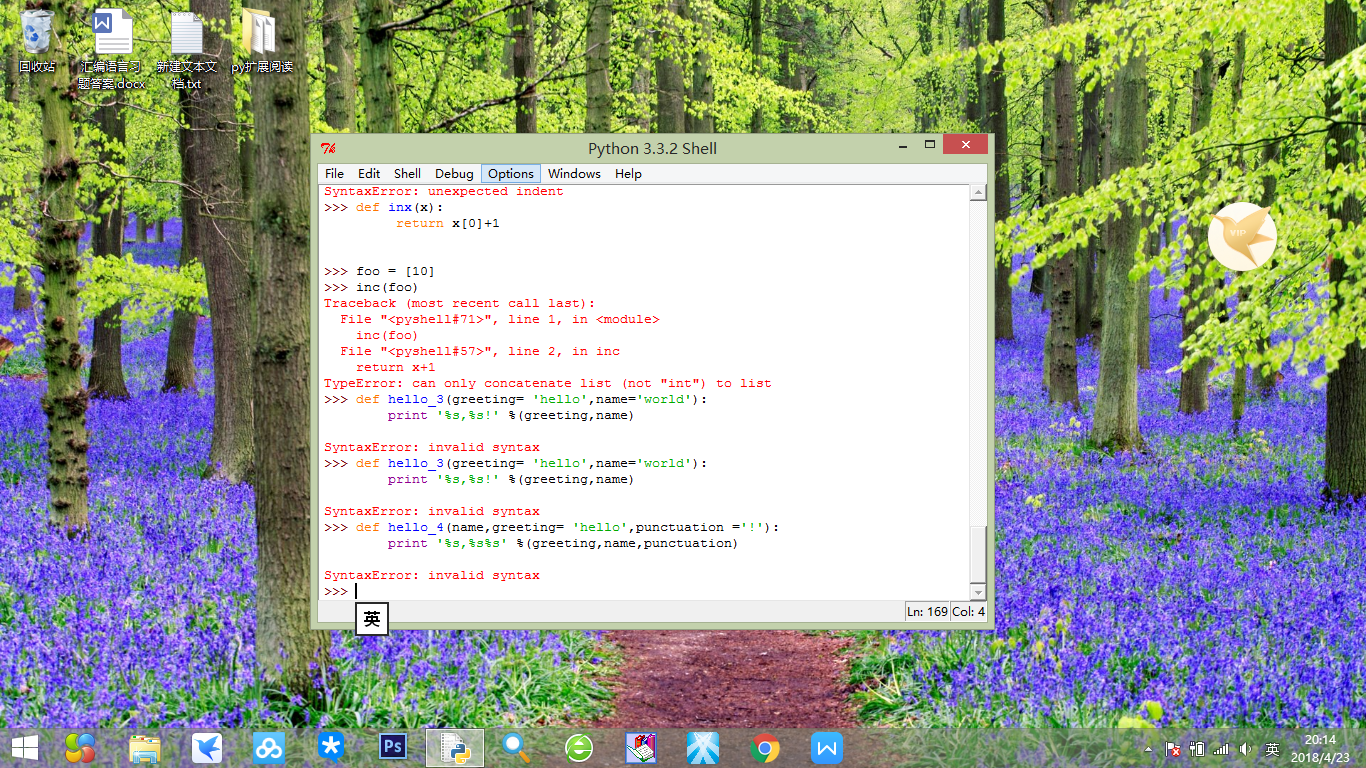Open the Options menu in IDLE

pos(510,173)
